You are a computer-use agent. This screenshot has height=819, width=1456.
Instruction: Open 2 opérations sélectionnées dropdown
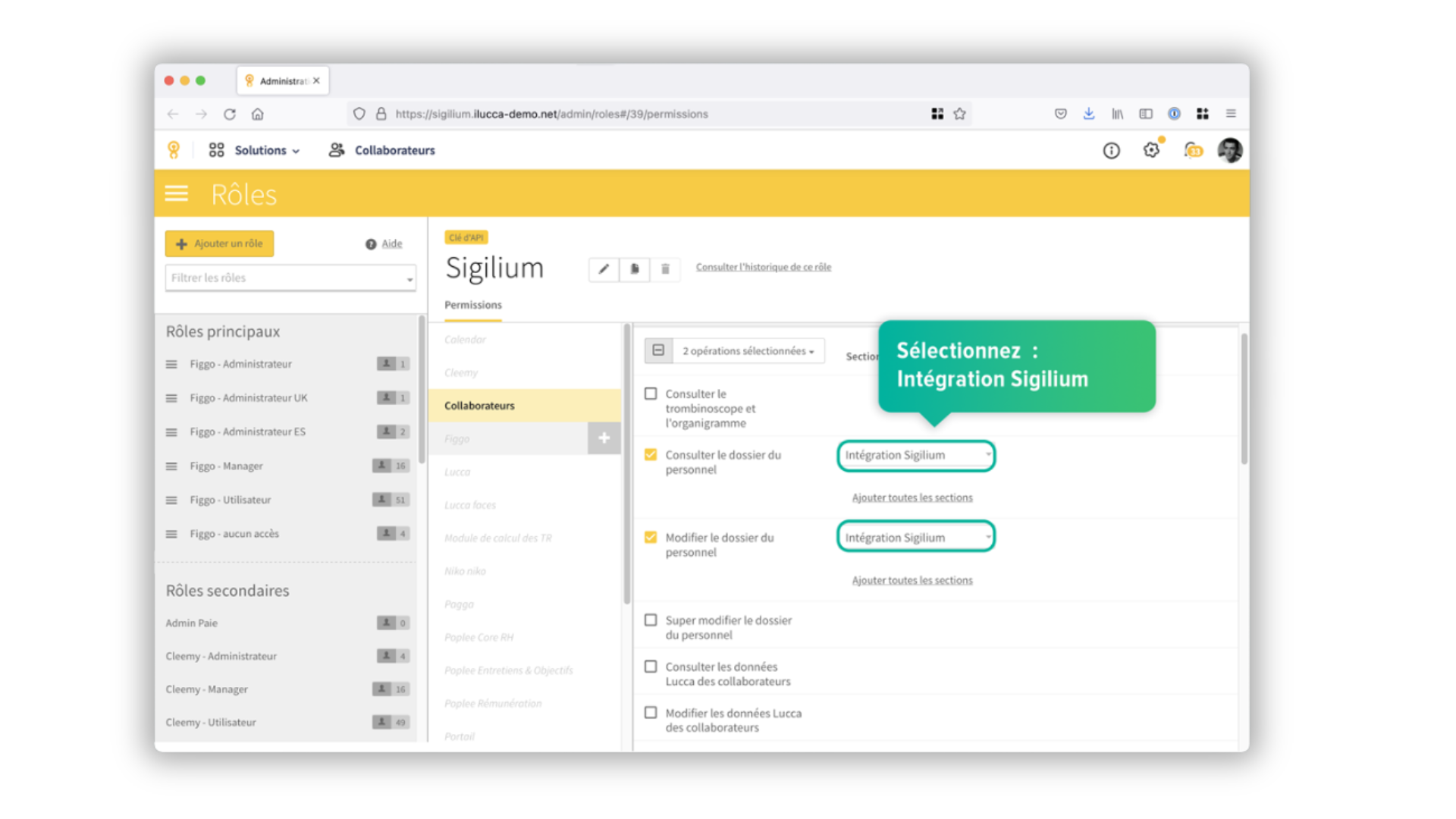(748, 351)
